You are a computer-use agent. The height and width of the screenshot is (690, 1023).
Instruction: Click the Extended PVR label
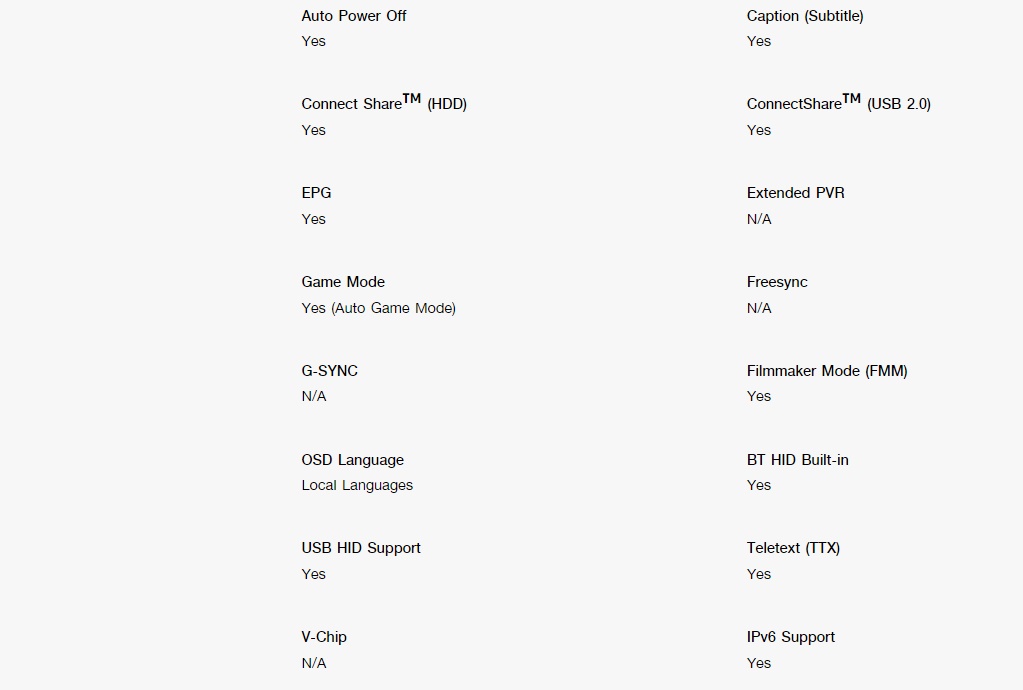click(795, 193)
